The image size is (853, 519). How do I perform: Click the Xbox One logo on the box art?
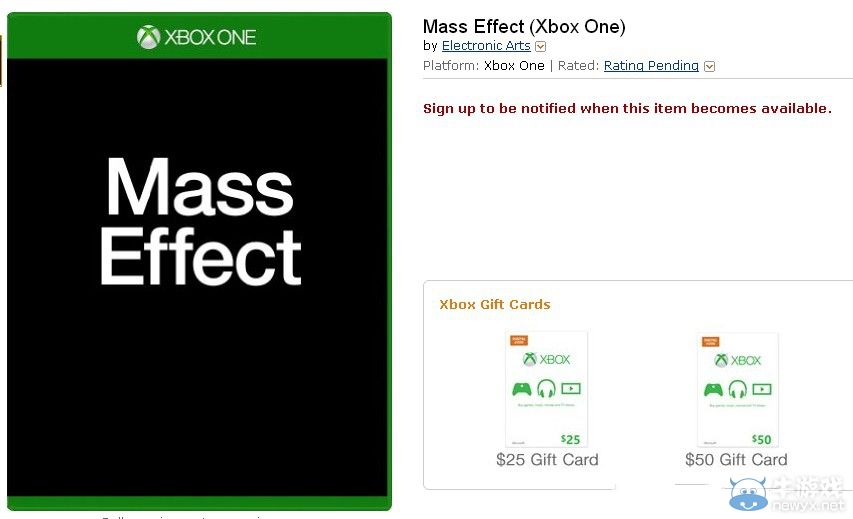tap(197, 38)
